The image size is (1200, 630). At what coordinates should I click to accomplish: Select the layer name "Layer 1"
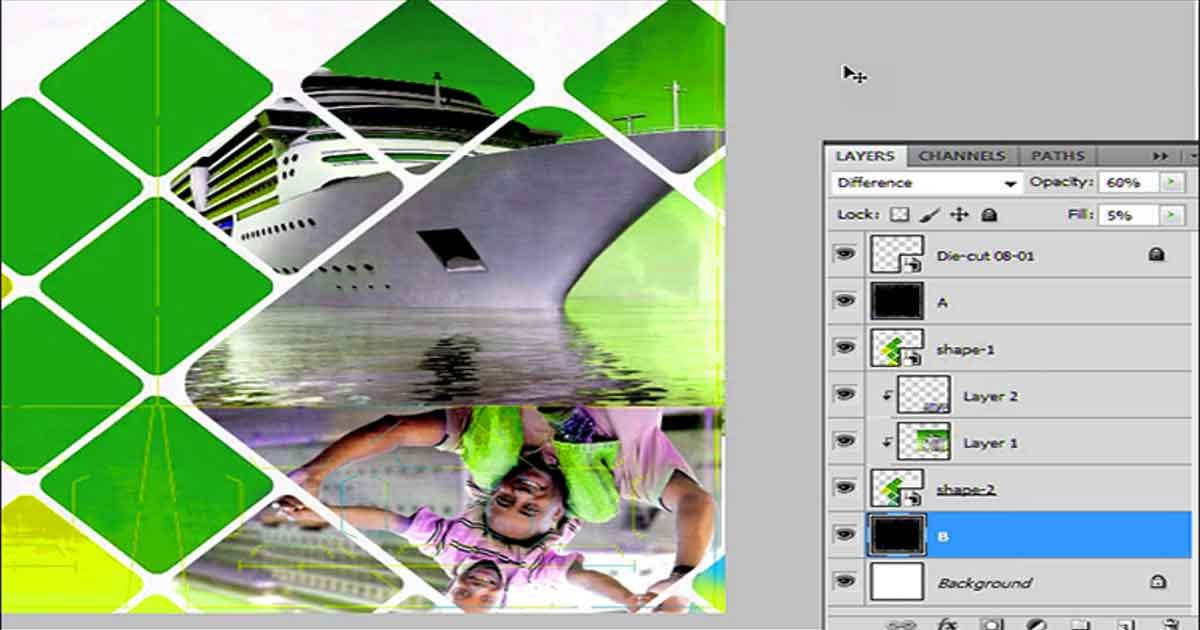[x=990, y=442]
